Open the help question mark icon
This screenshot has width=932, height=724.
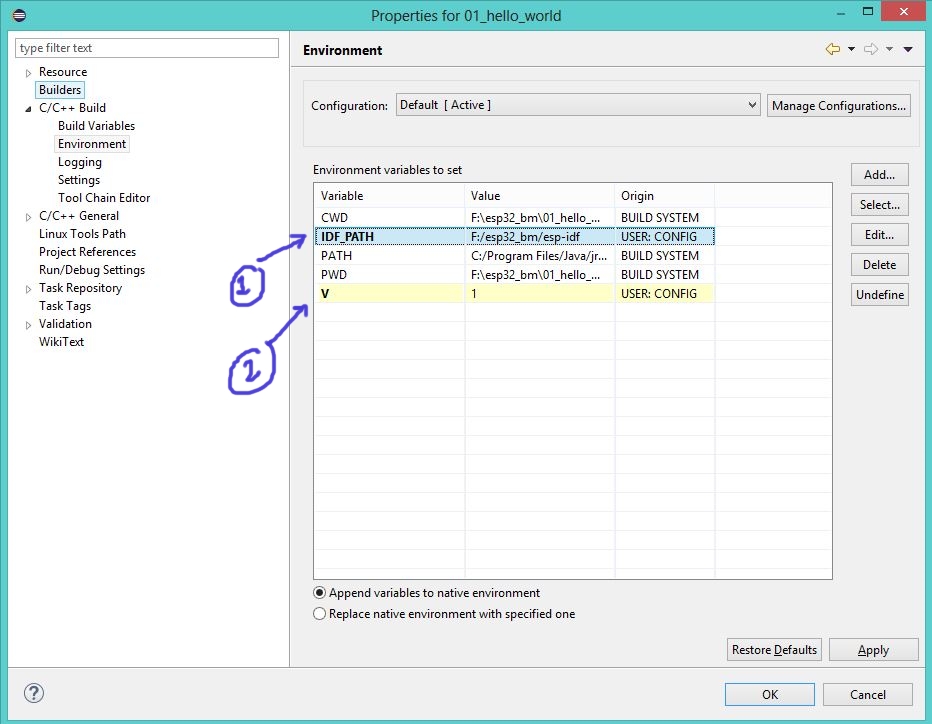[33, 693]
